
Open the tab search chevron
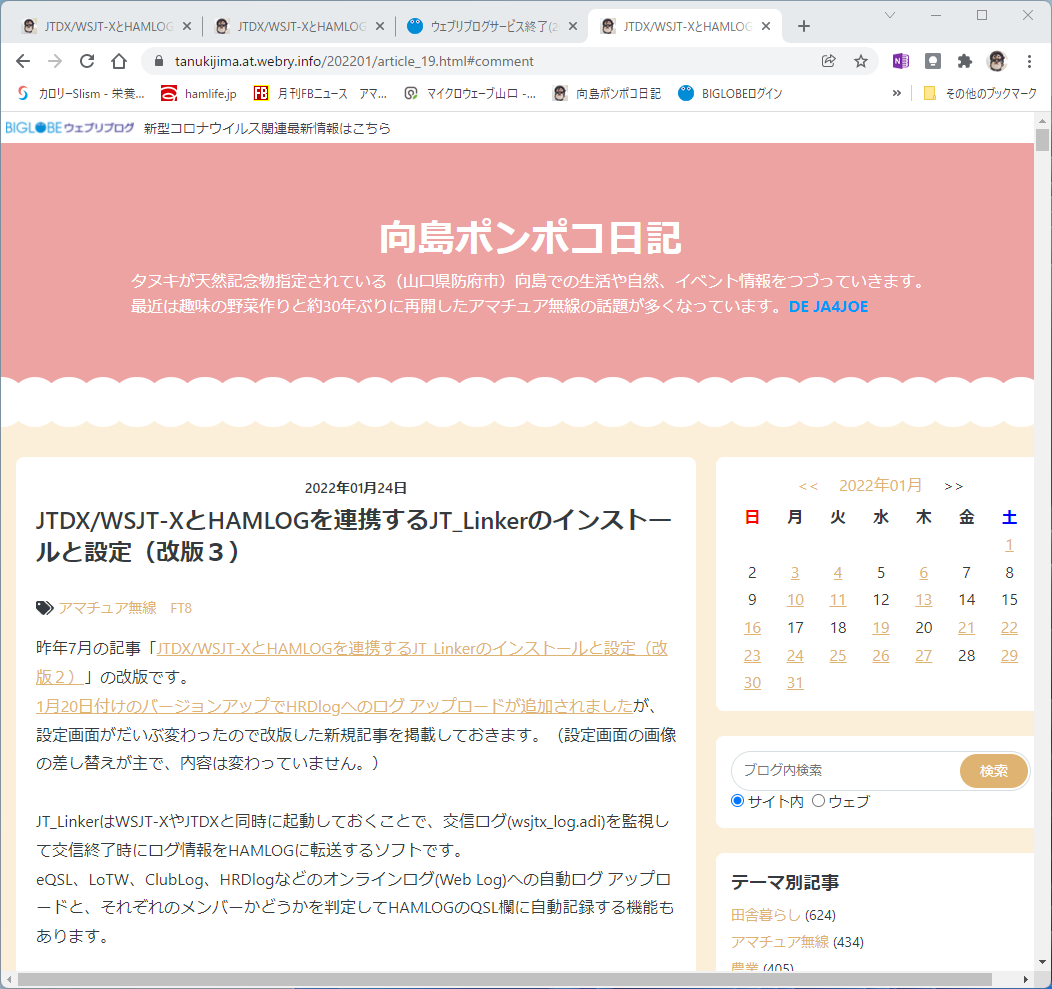[890, 15]
